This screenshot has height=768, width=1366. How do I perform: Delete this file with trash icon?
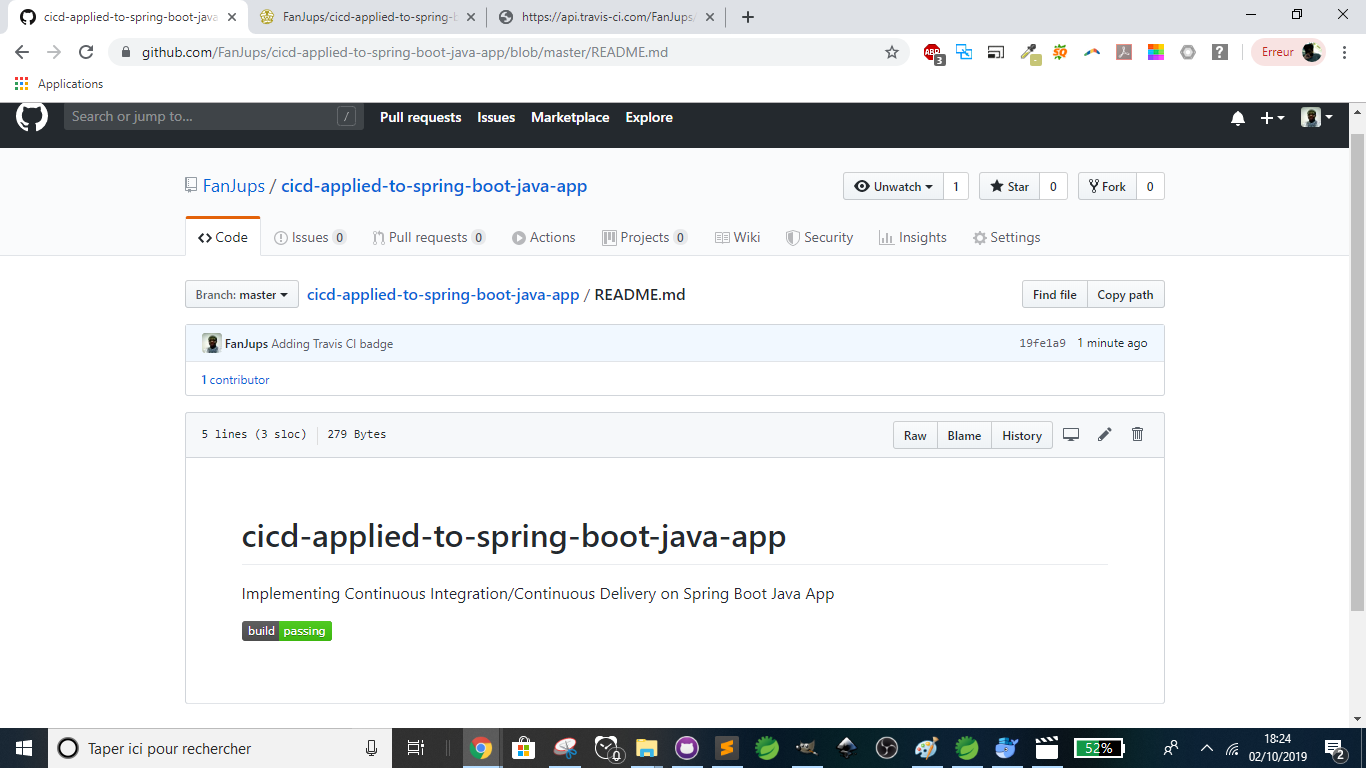tap(1137, 435)
